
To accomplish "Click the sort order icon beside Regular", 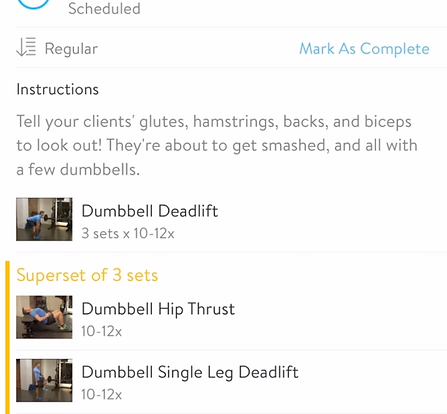I will coord(26,47).
